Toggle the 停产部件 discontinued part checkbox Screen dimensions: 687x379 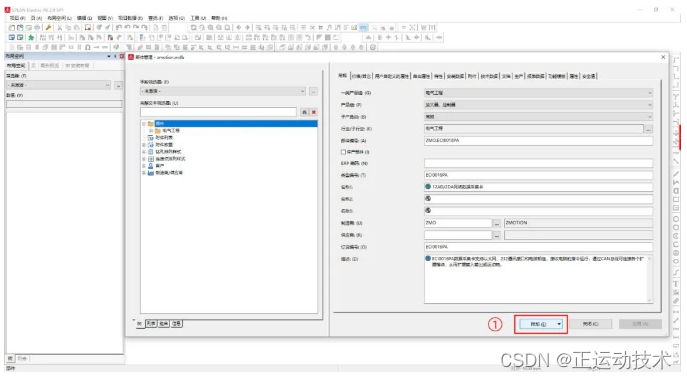(344, 152)
